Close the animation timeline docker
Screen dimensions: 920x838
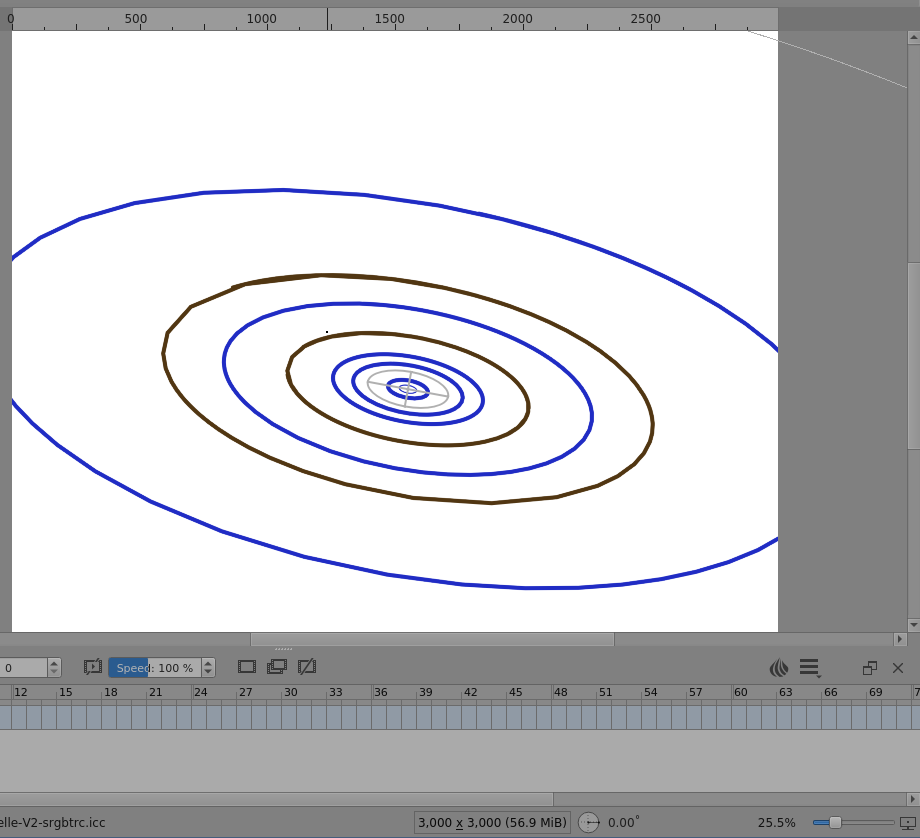[898, 668]
